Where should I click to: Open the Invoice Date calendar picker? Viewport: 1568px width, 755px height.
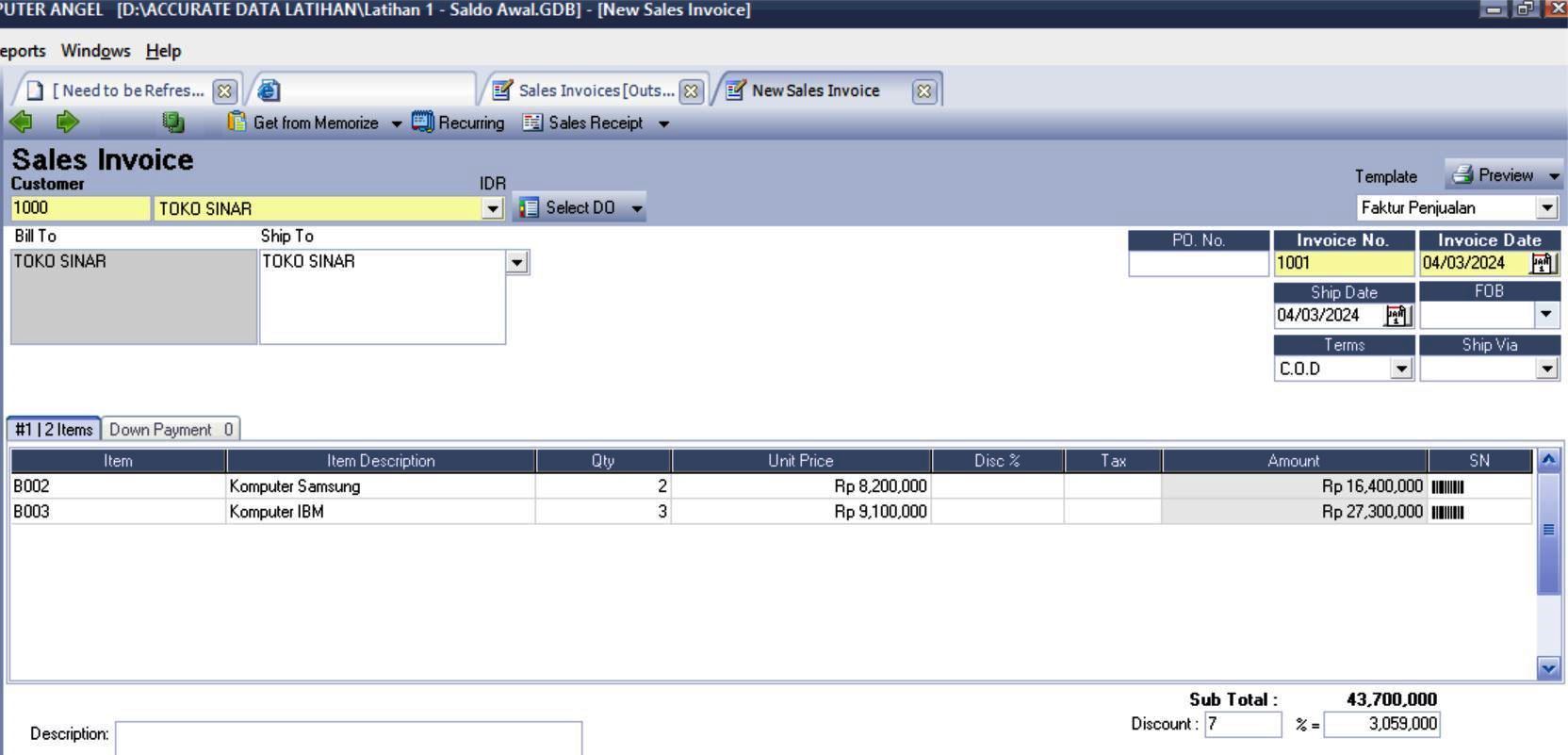click(x=1543, y=263)
